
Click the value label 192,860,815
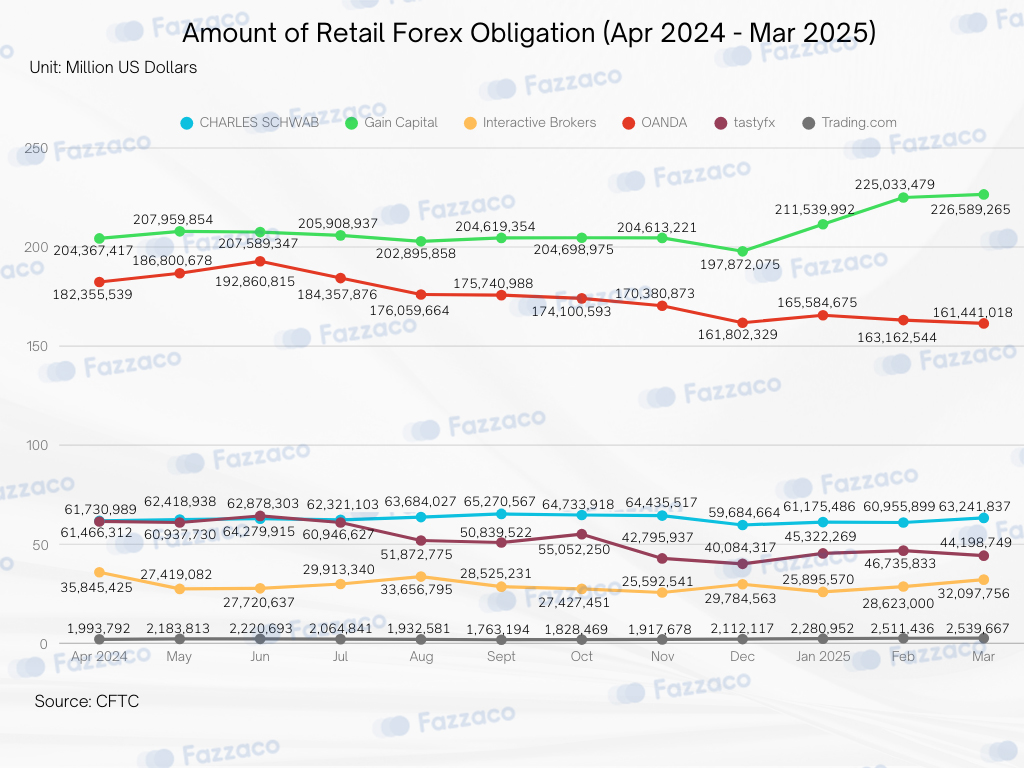[255, 281]
